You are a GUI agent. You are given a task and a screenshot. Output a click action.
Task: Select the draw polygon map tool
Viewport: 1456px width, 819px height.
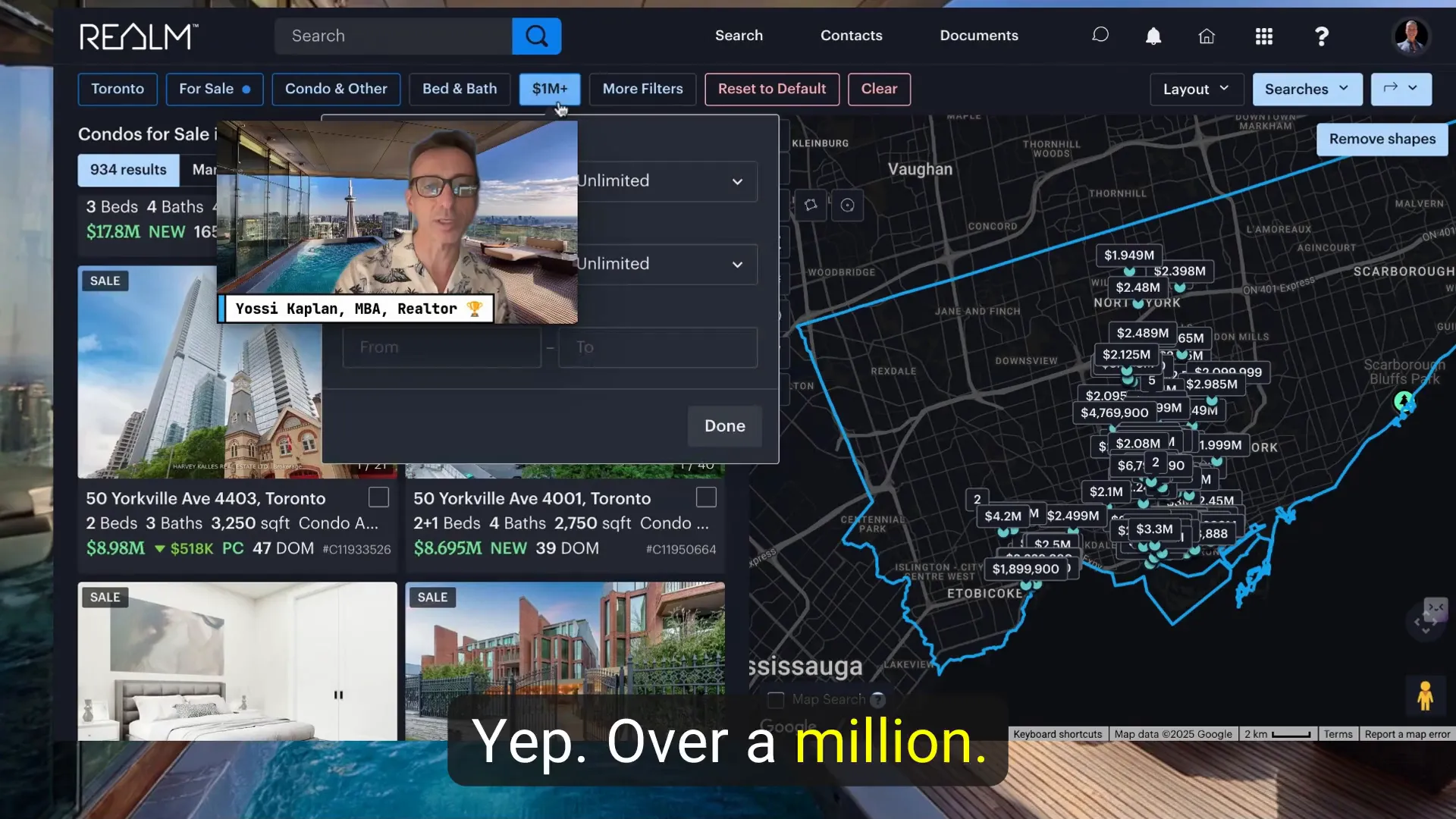(x=811, y=205)
